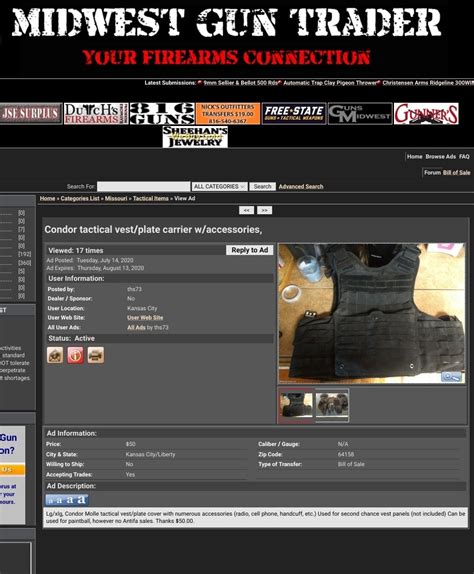Open Browse Ads in top navigation
This screenshot has width=474, height=574.
[x=440, y=157]
